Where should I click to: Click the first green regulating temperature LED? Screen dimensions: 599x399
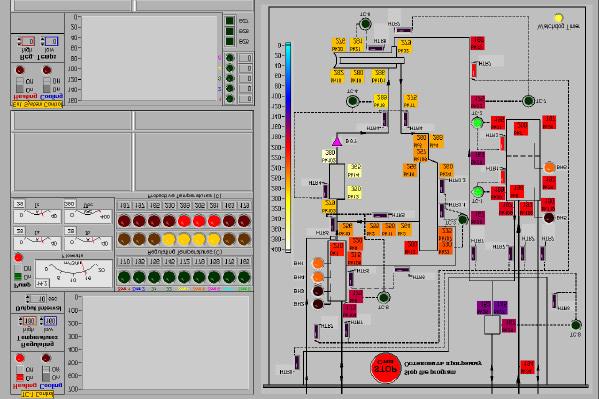[124, 277]
